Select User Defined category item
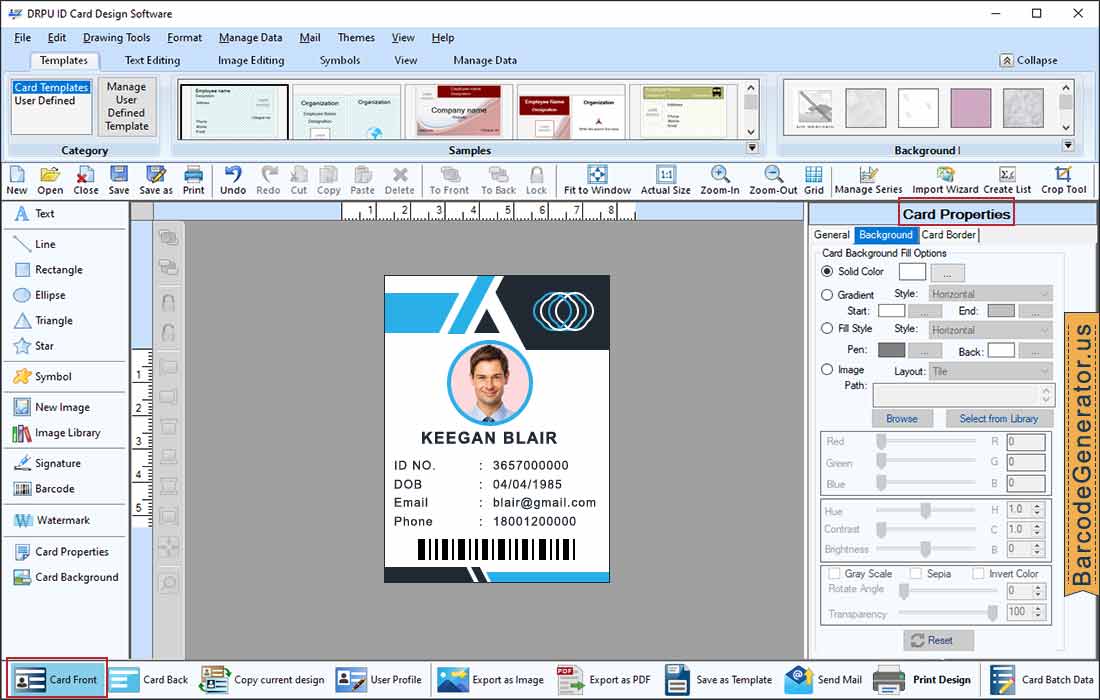 [x=45, y=101]
